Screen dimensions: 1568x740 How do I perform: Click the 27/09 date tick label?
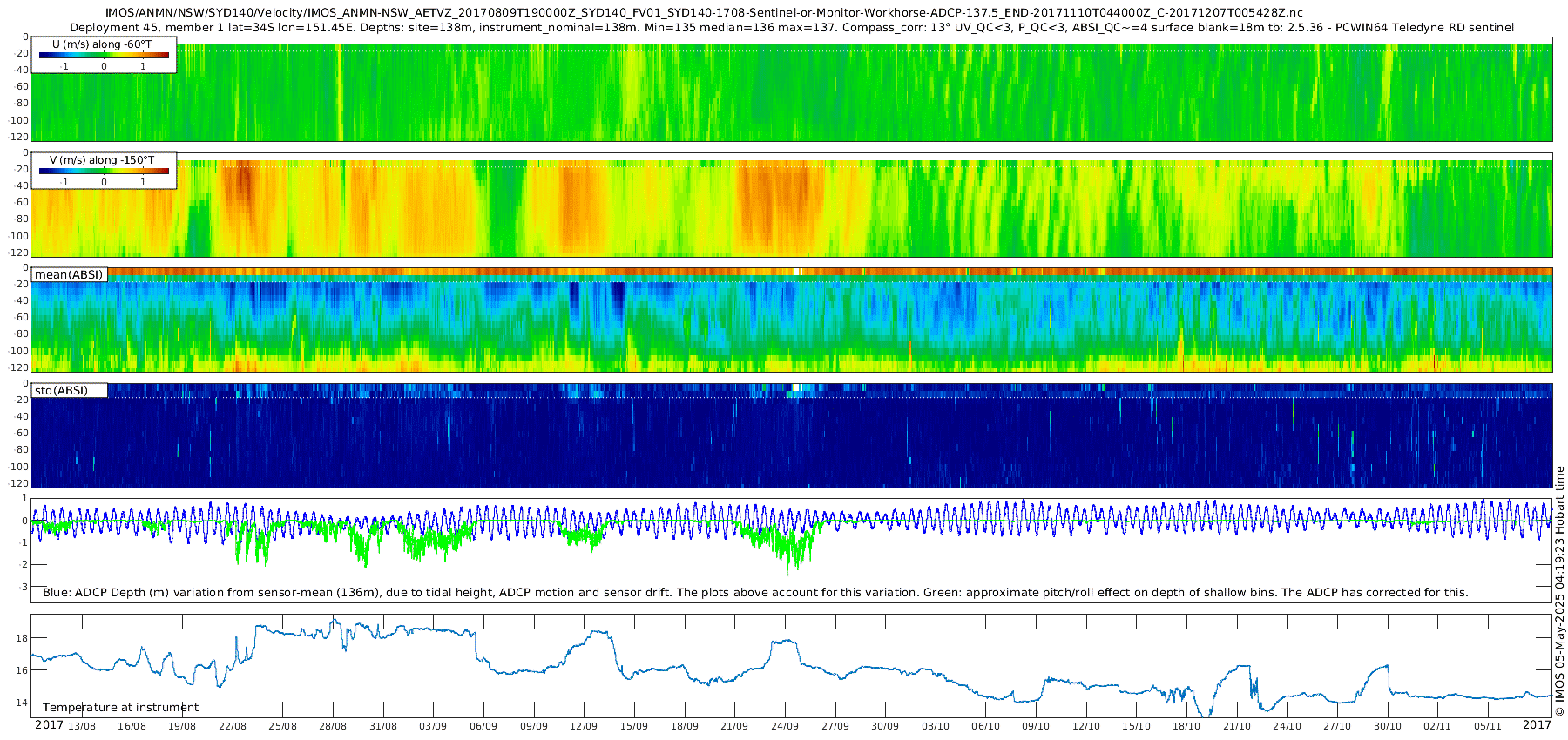[835, 726]
